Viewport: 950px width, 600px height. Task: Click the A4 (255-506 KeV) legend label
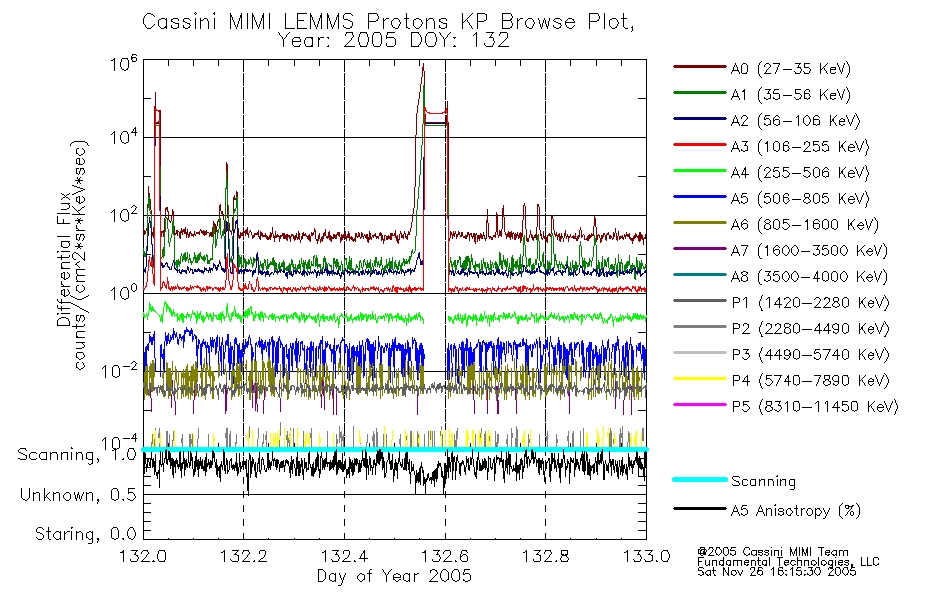[800, 173]
